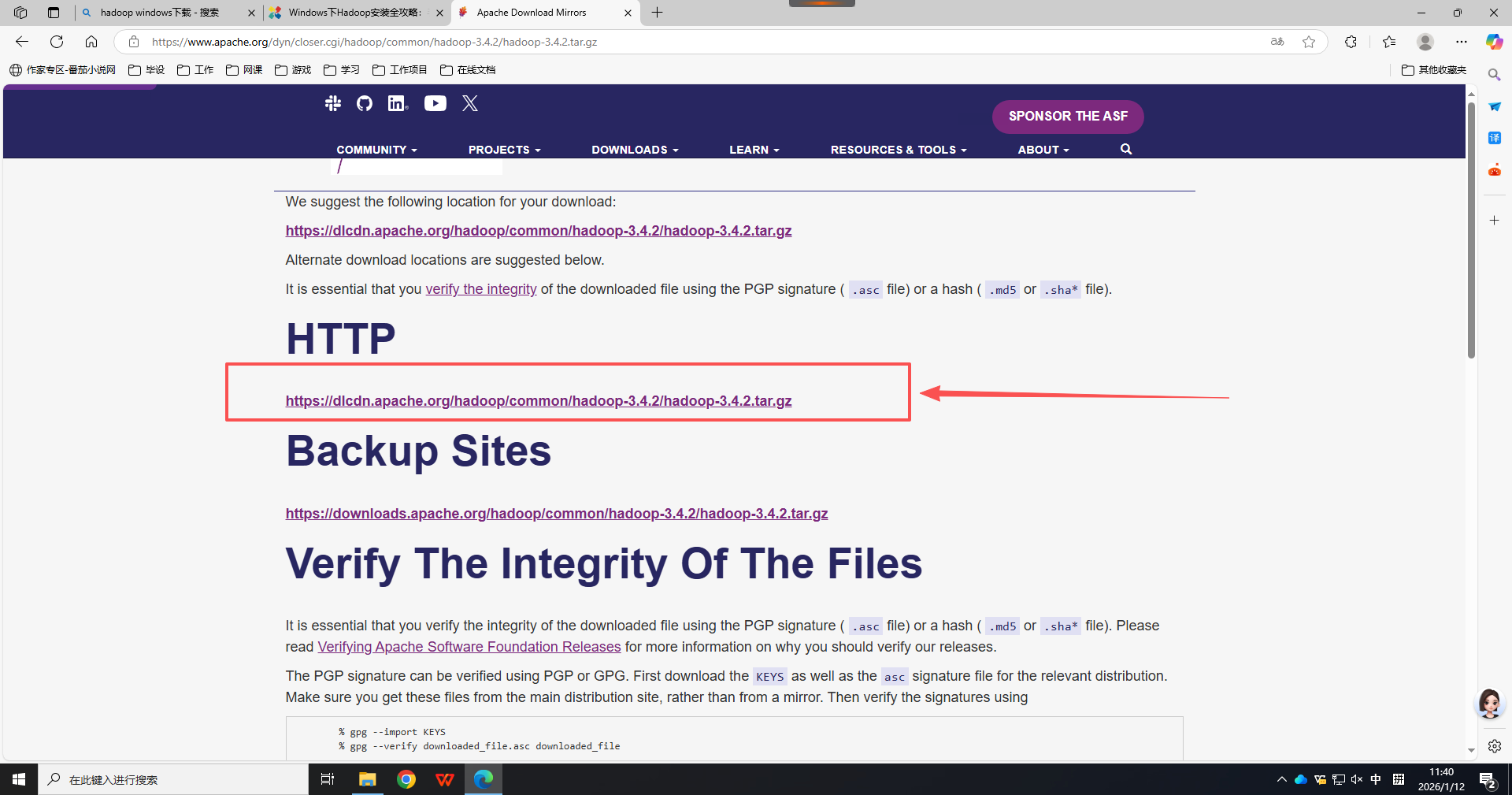
Task: Switch to Windows下Hadoop安装全攻略 tab
Action: (354, 13)
